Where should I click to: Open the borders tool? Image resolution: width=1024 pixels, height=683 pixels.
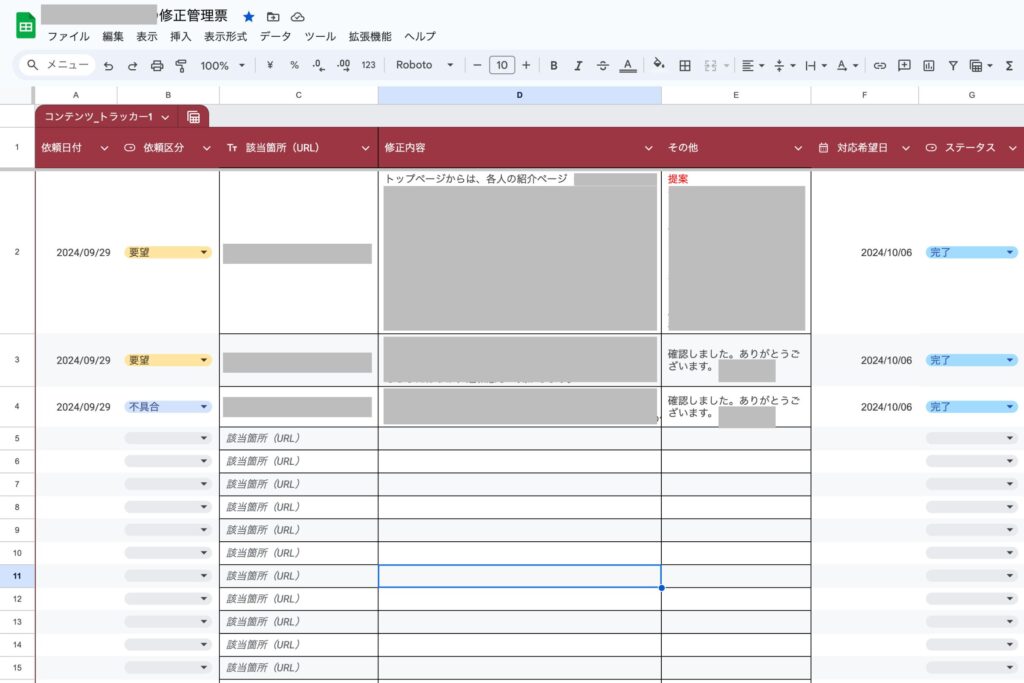[x=685, y=65]
